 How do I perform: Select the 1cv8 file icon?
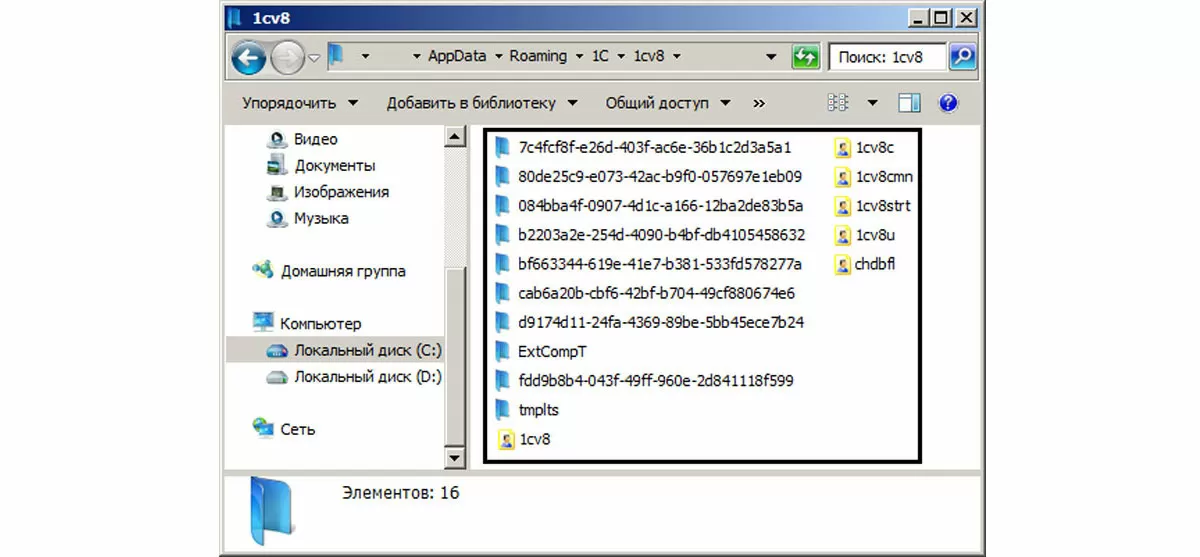coord(505,439)
